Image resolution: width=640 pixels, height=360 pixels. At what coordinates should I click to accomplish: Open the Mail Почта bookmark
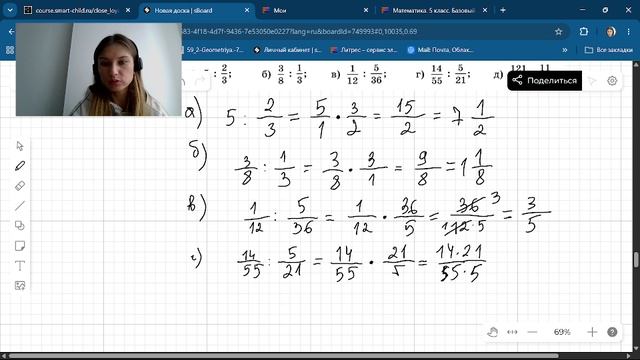441,50
